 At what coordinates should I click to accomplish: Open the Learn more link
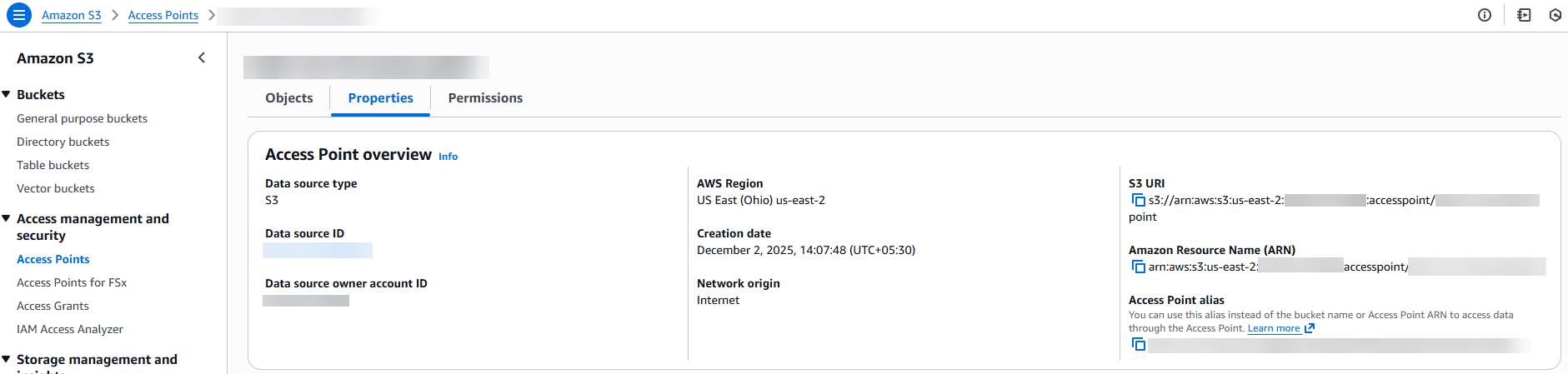click(1274, 328)
